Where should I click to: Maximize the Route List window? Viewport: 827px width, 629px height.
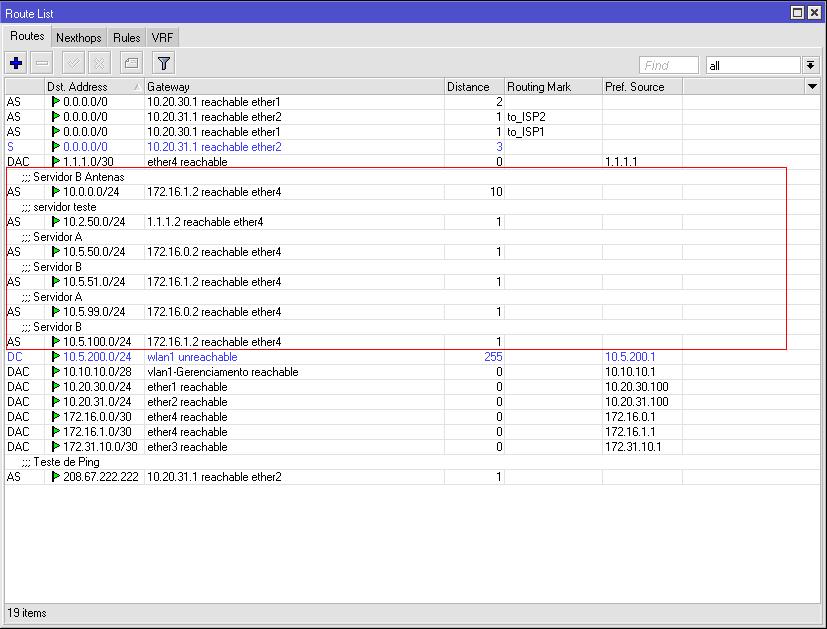(x=797, y=13)
